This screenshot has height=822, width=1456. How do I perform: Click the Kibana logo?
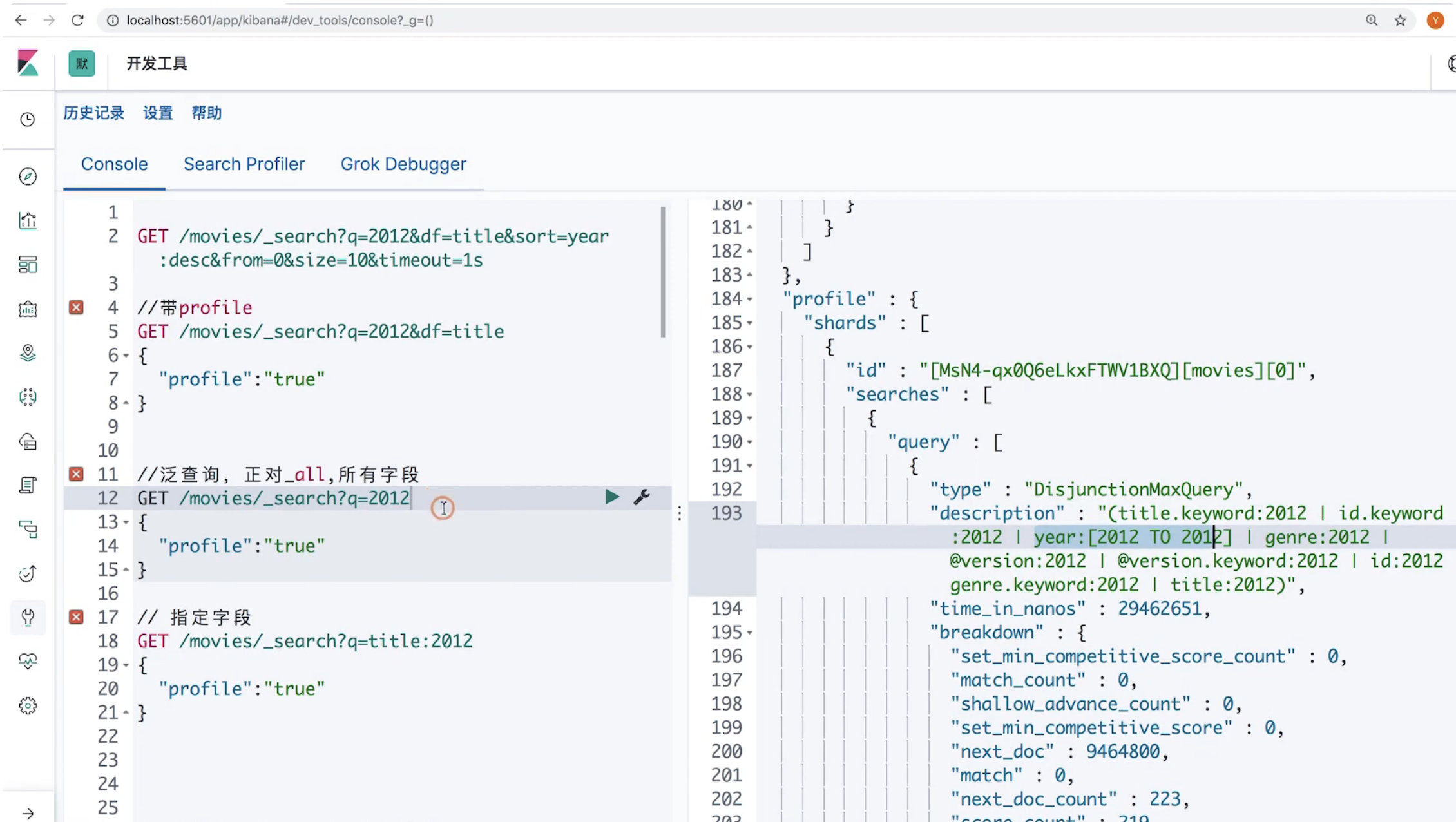28,63
